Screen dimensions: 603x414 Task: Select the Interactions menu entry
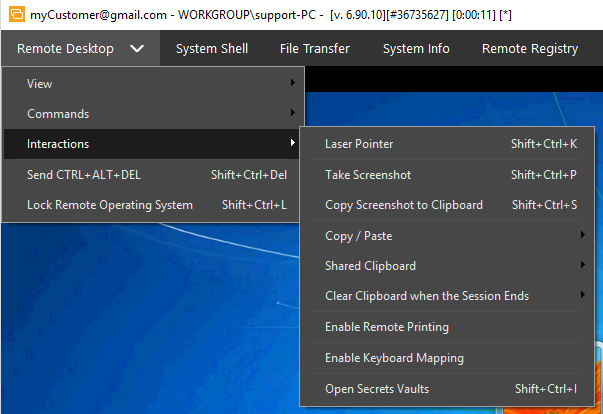click(150, 144)
